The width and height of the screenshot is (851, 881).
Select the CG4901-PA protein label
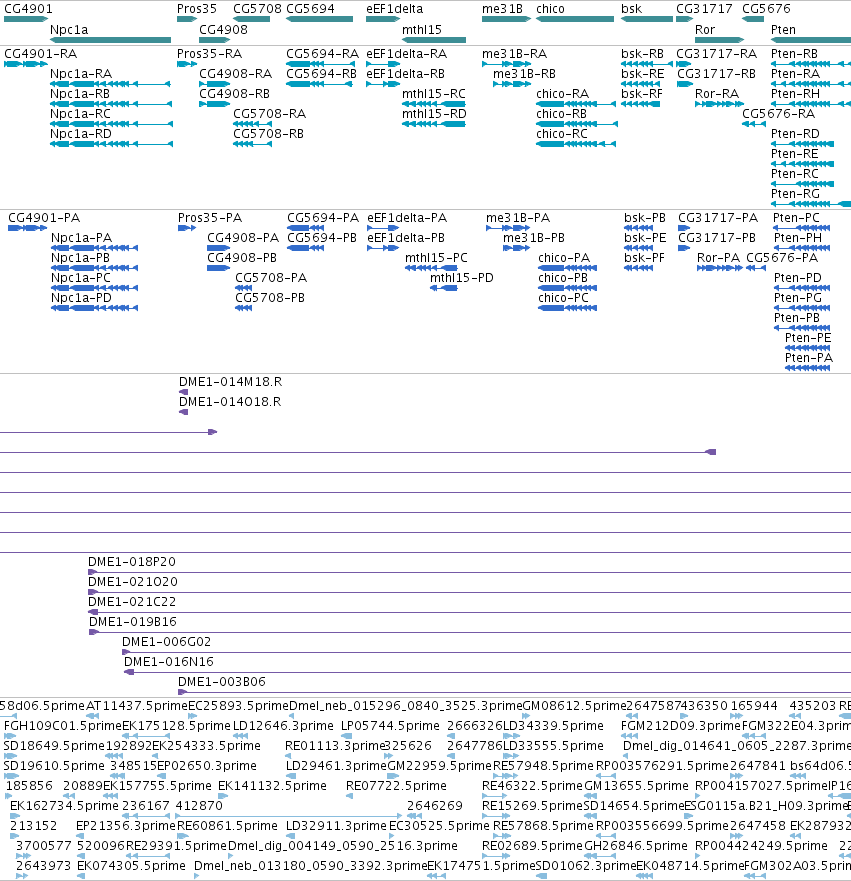pyautogui.click(x=44, y=218)
